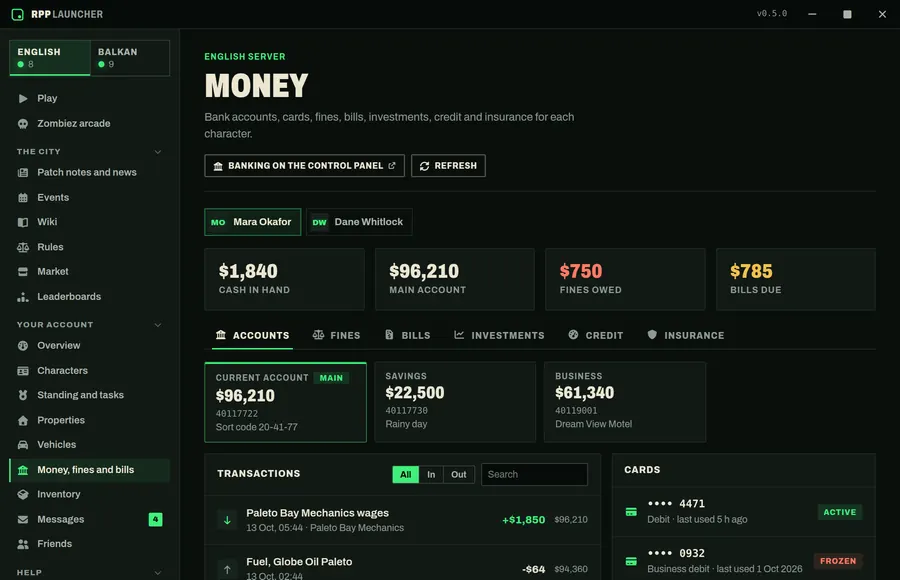Click the ACTIVE status badge on card 4471
Image resolution: width=900 pixels, height=580 pixels.
point(840,512)
